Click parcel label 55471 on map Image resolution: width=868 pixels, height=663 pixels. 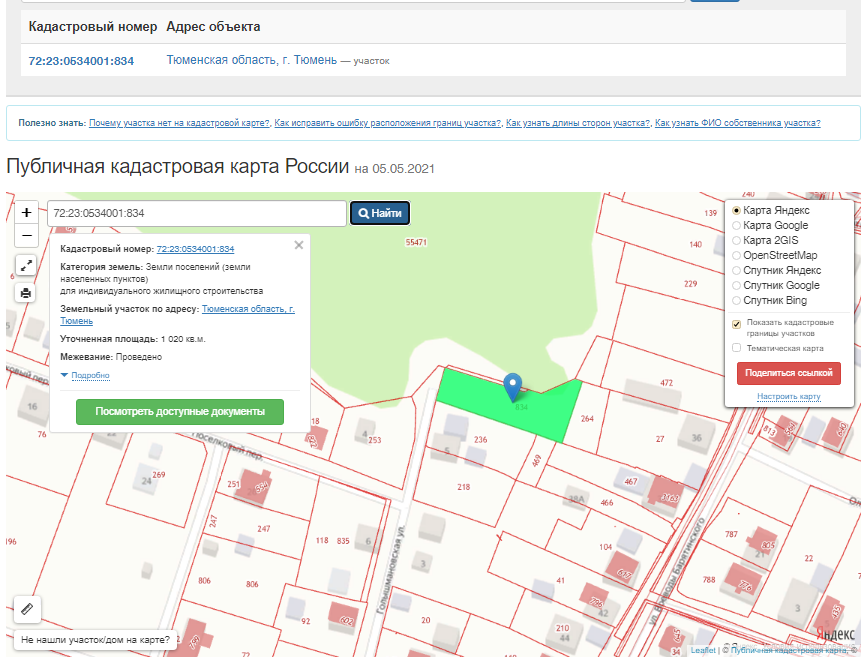(x=416, y=242)
